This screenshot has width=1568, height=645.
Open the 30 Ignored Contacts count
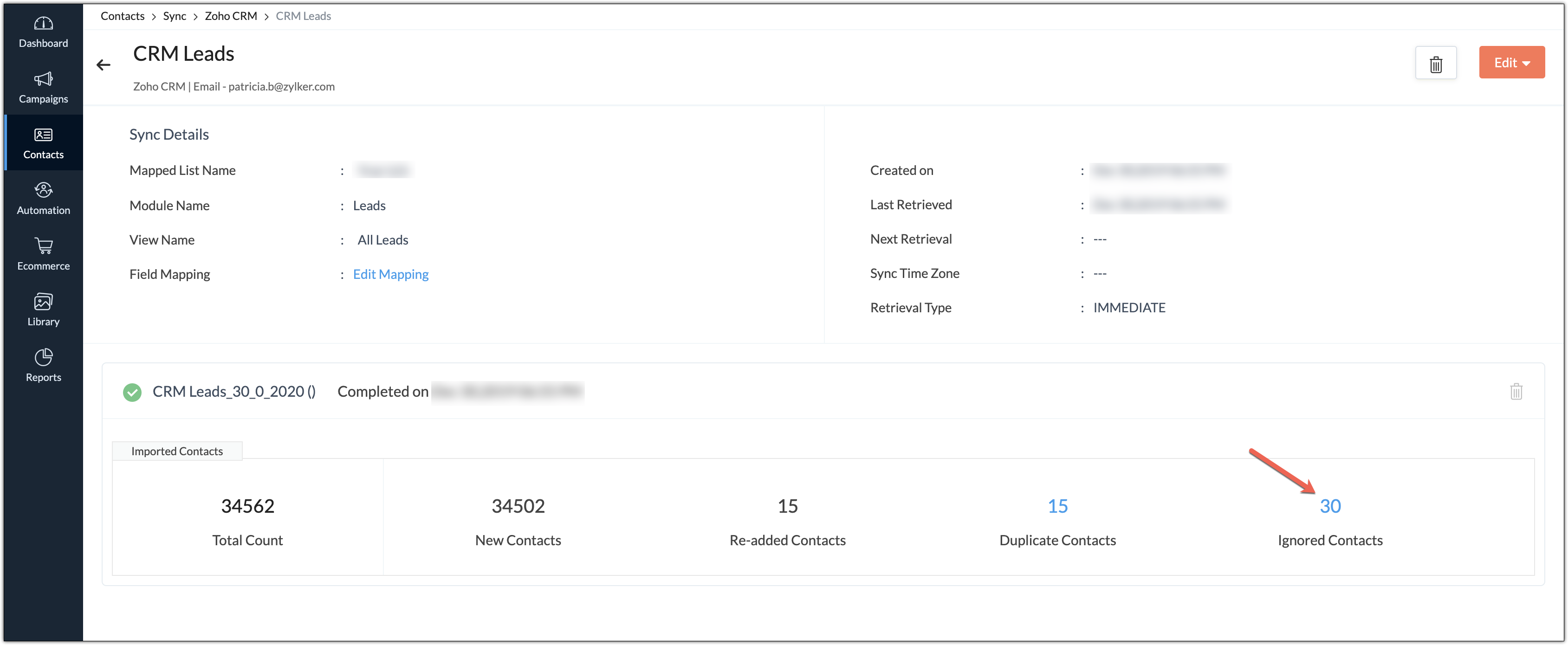click(1330, 506)
